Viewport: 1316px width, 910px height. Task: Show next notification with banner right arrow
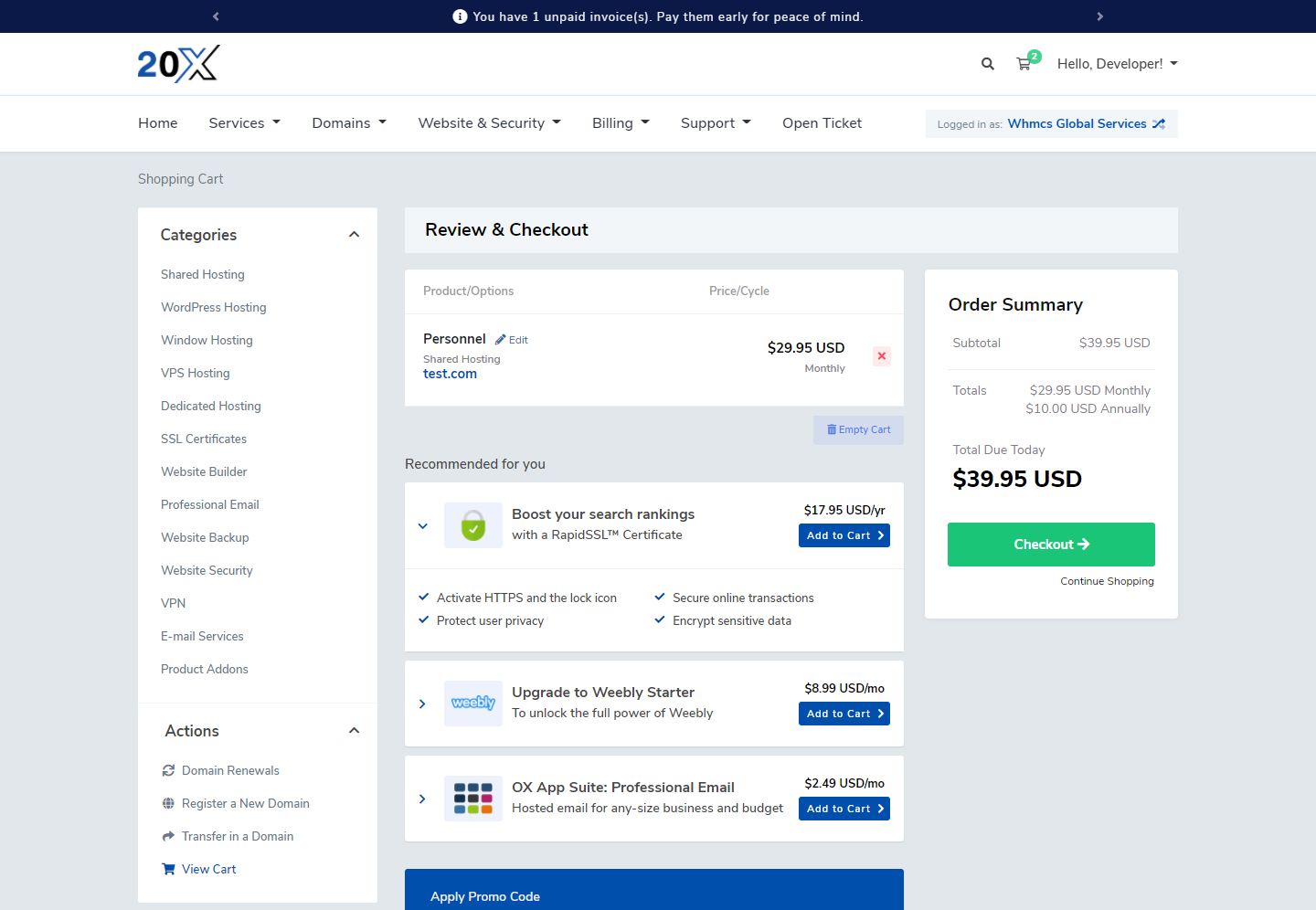pos(1099,16)
